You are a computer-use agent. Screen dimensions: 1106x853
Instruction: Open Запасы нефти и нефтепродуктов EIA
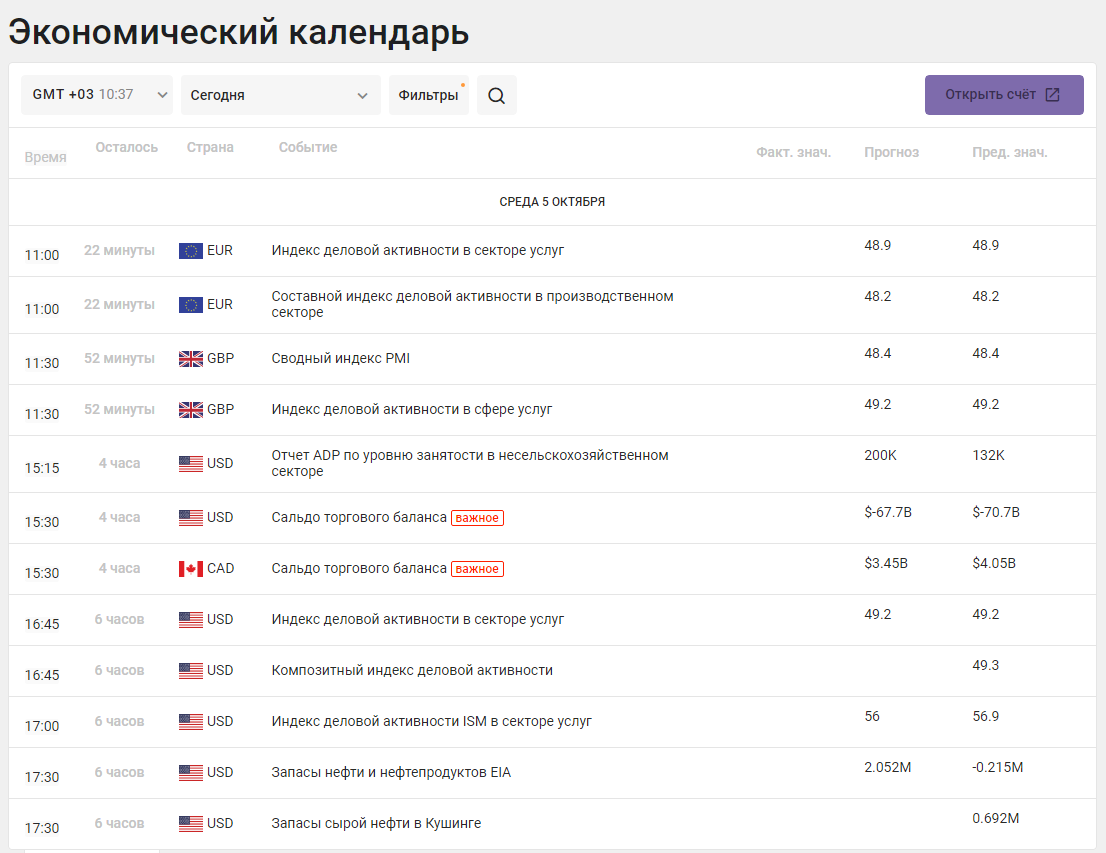click(x=391, y=773)
